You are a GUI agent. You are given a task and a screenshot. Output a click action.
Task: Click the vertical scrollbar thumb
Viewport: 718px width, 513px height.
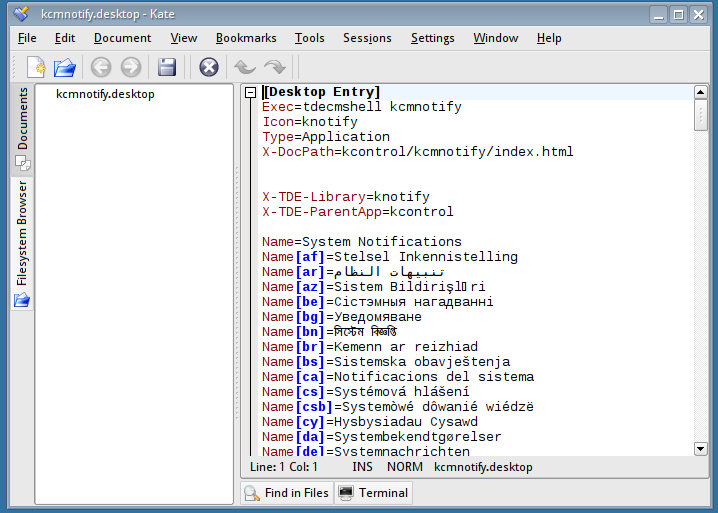[x=701, y=115]
